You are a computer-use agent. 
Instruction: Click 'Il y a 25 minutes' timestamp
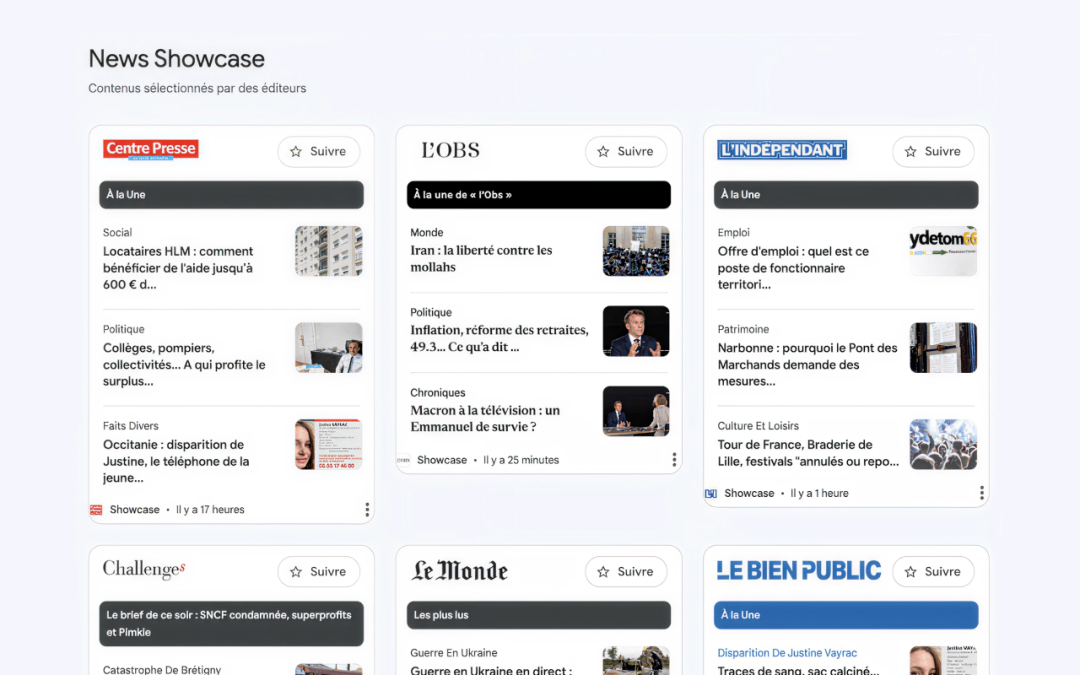(x=521, y=460)
